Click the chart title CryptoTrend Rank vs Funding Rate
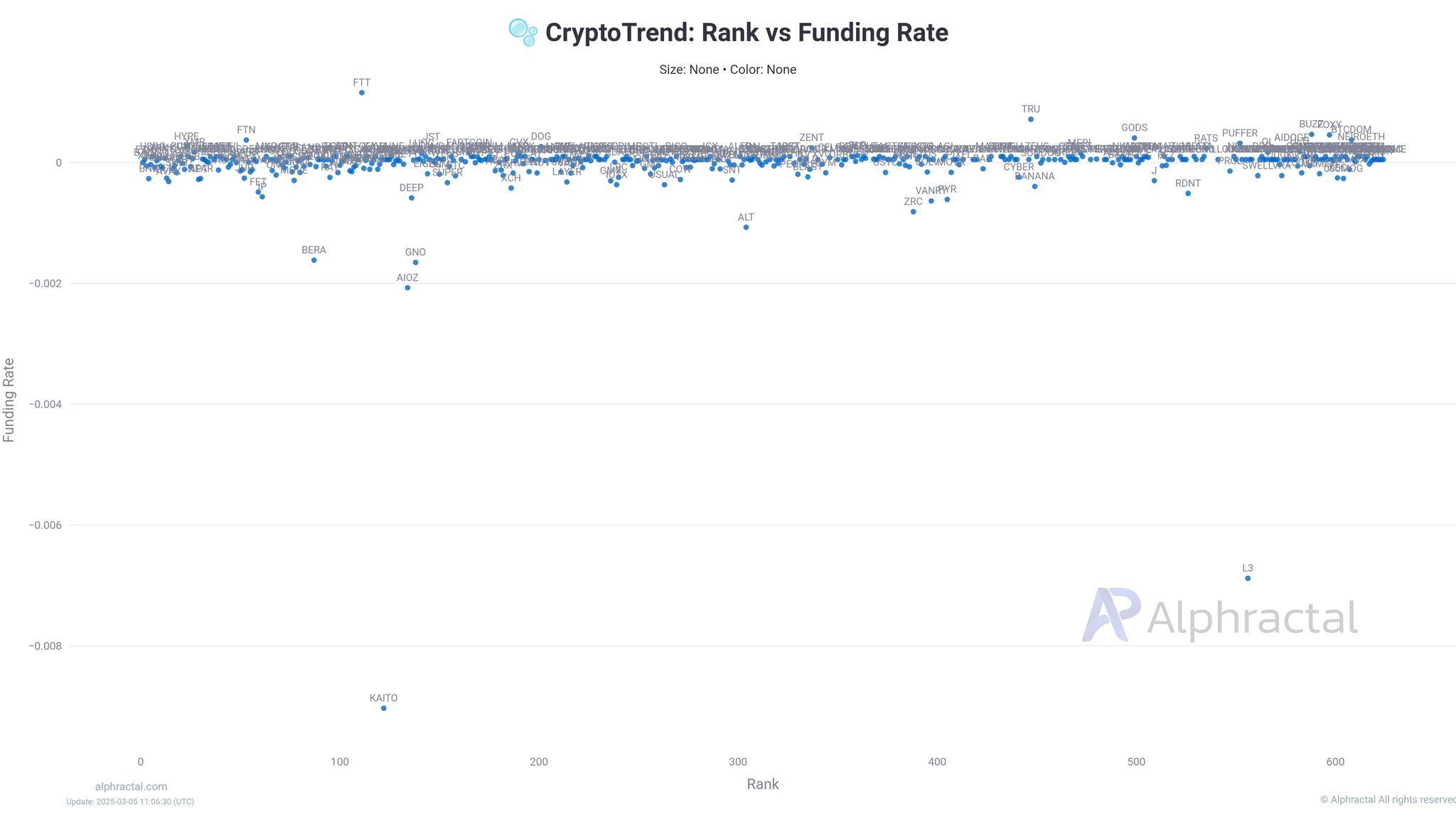This screenshot has height=819, width=1456. pyautogui.click(x=746, y=33)
